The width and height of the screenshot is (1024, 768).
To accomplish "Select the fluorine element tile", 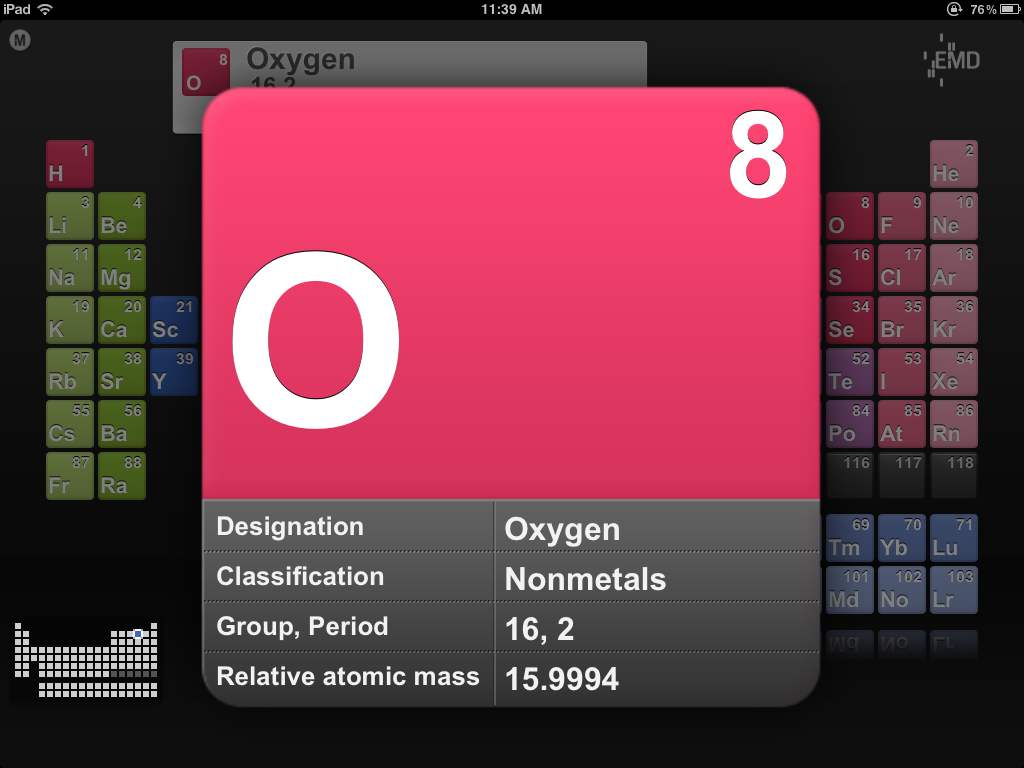I will pos(901,215).
